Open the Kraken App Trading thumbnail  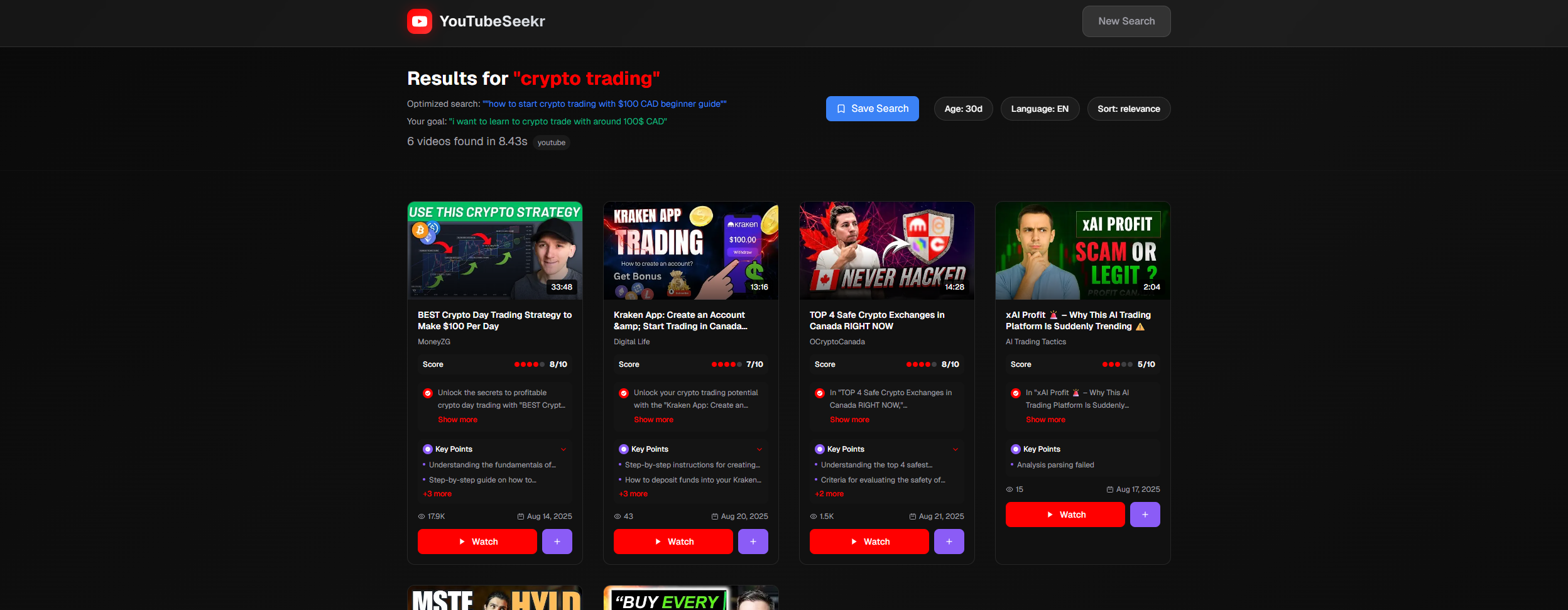[691, 251]
